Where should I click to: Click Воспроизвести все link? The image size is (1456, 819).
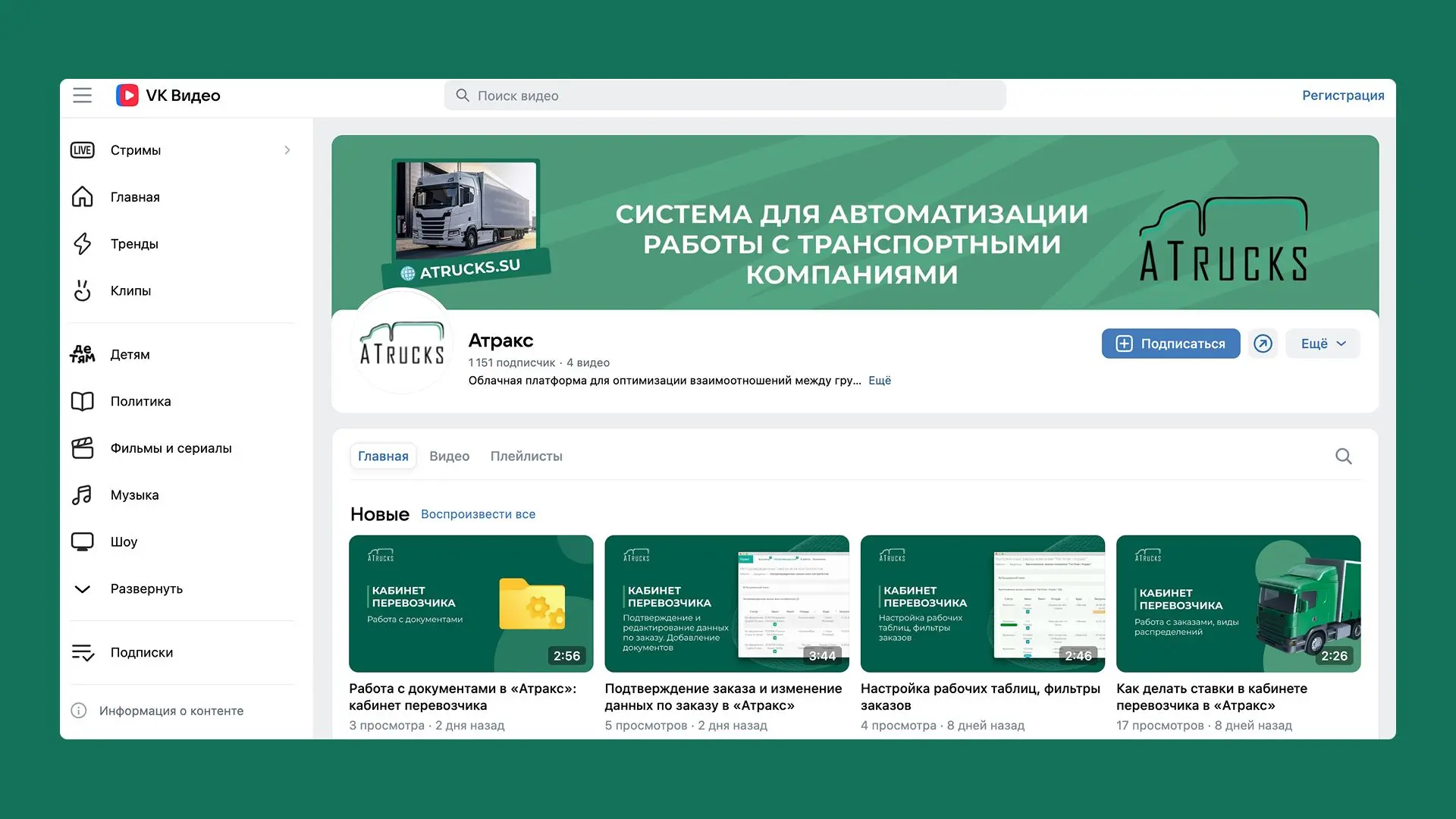coord(478,514)
